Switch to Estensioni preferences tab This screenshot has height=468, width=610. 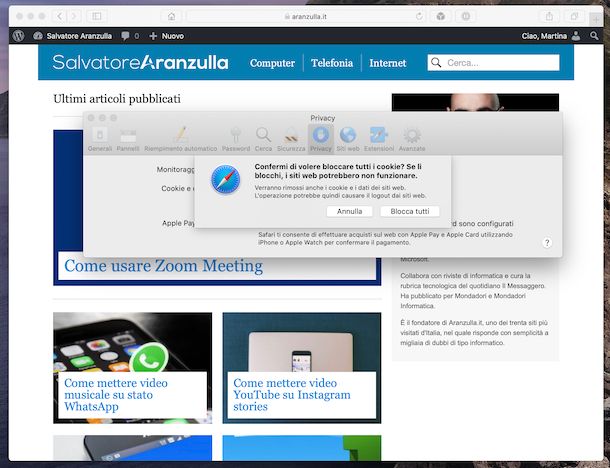pos(379,139)
